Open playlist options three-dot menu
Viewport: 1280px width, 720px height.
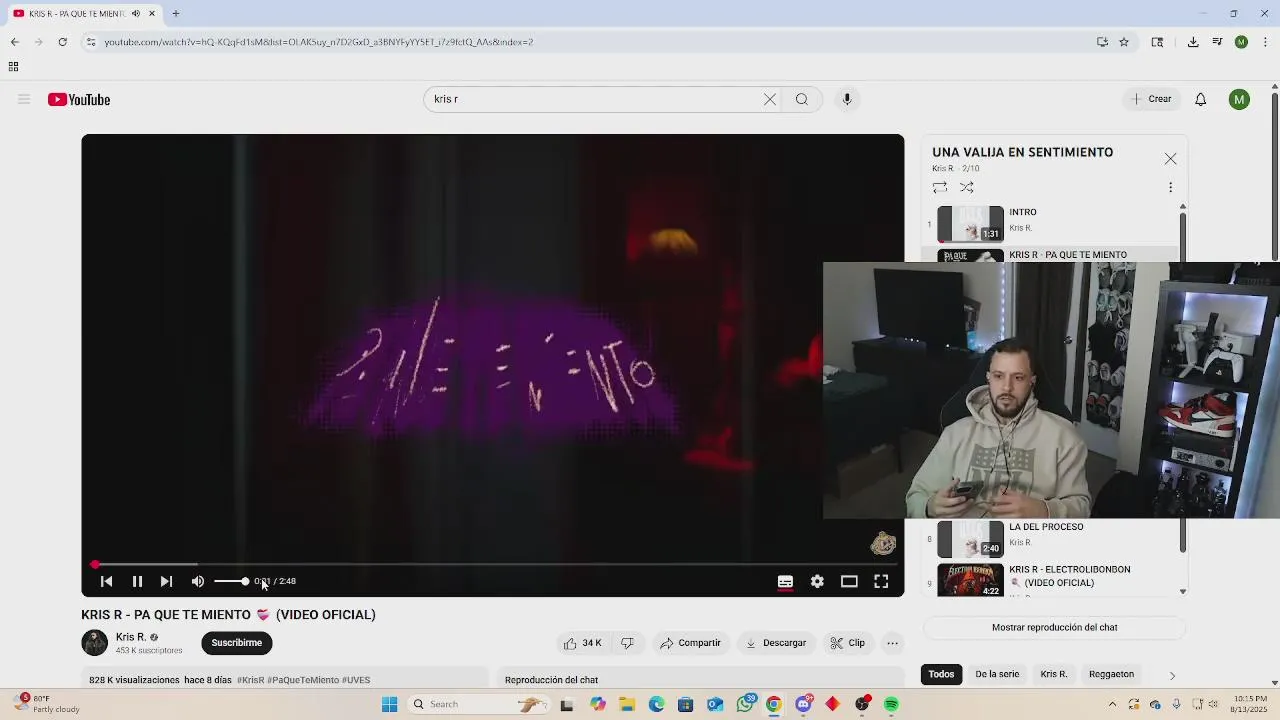point(1170,187)
